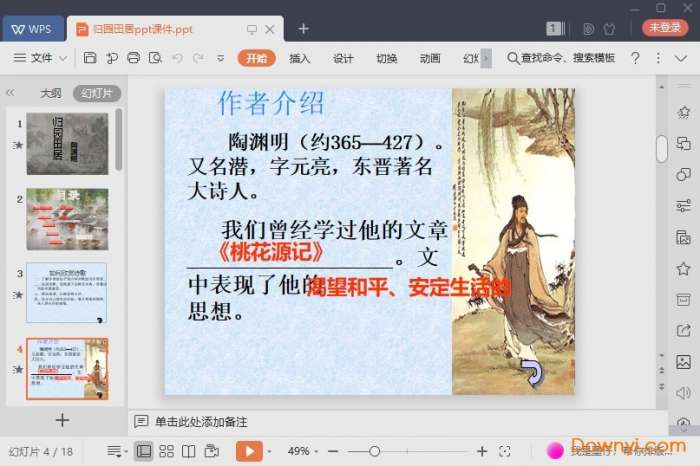Switch to slide sorter grid view
The image size is (700, 466).
167,451
